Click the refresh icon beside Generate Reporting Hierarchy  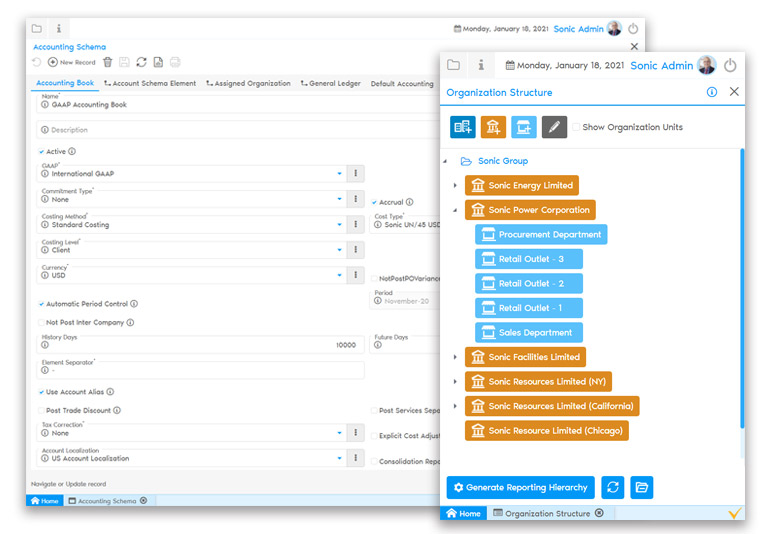point(612,487)
